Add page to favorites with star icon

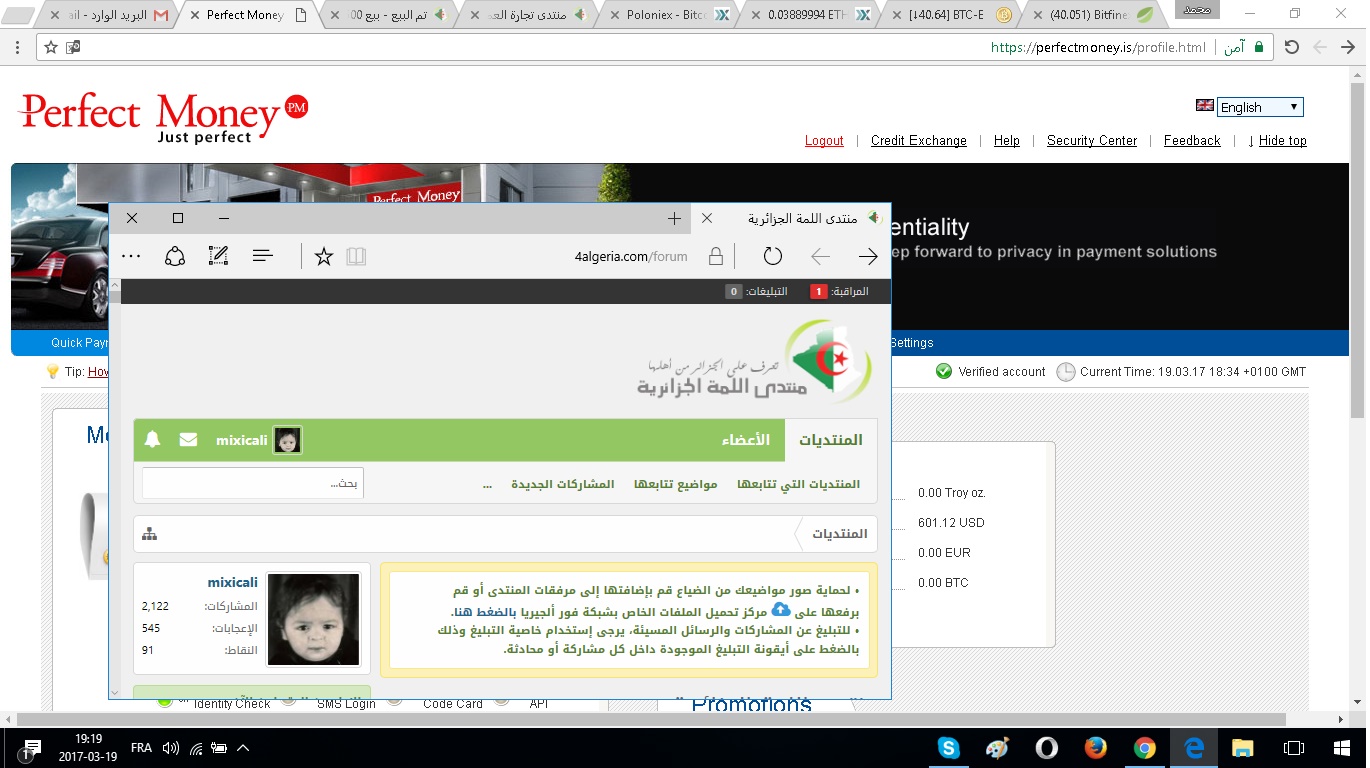point(323,257)
